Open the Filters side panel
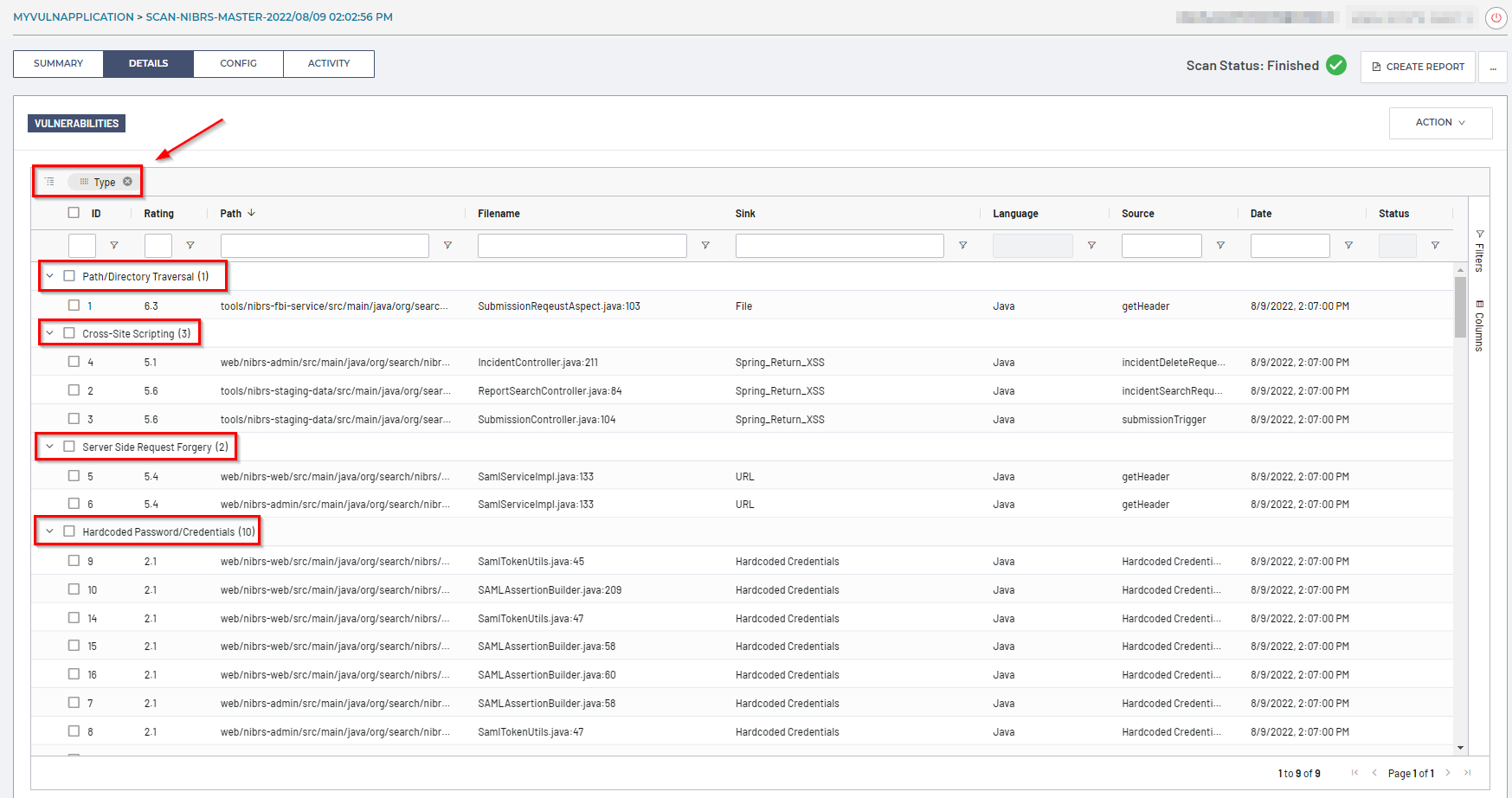1512x798 pixels. tap(1479, 251)
